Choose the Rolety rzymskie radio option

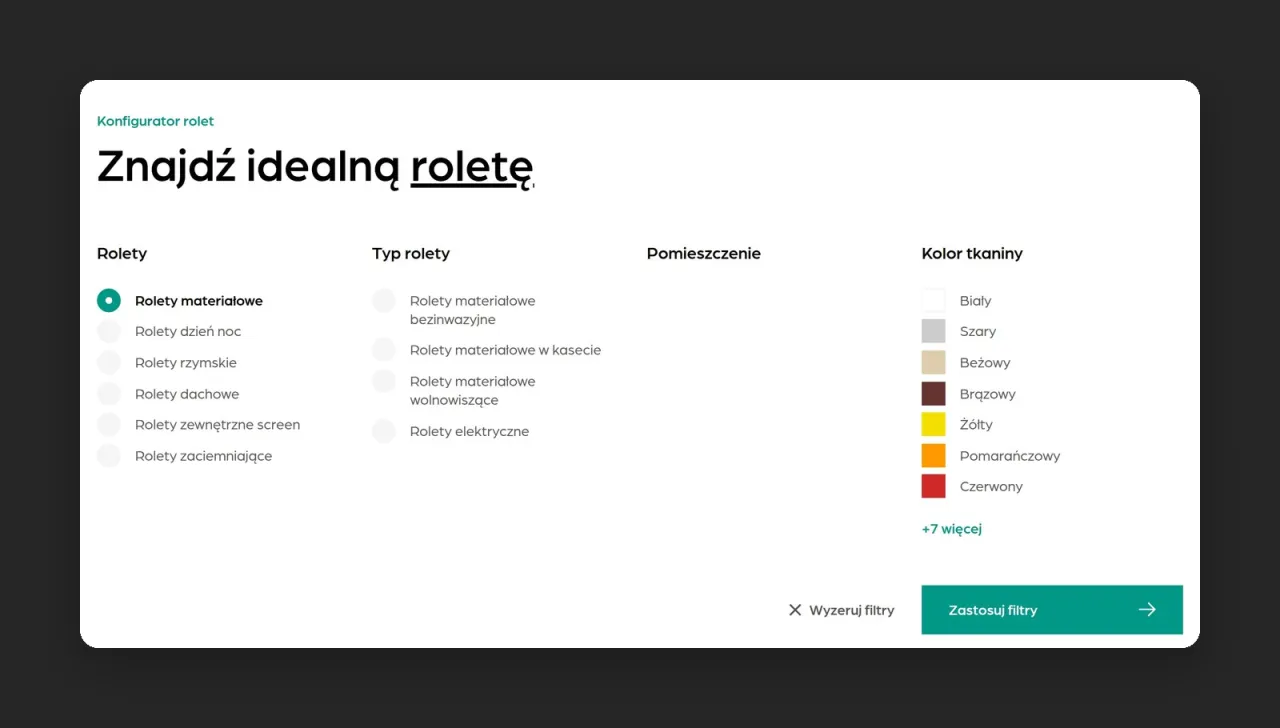tap(109, 362)
